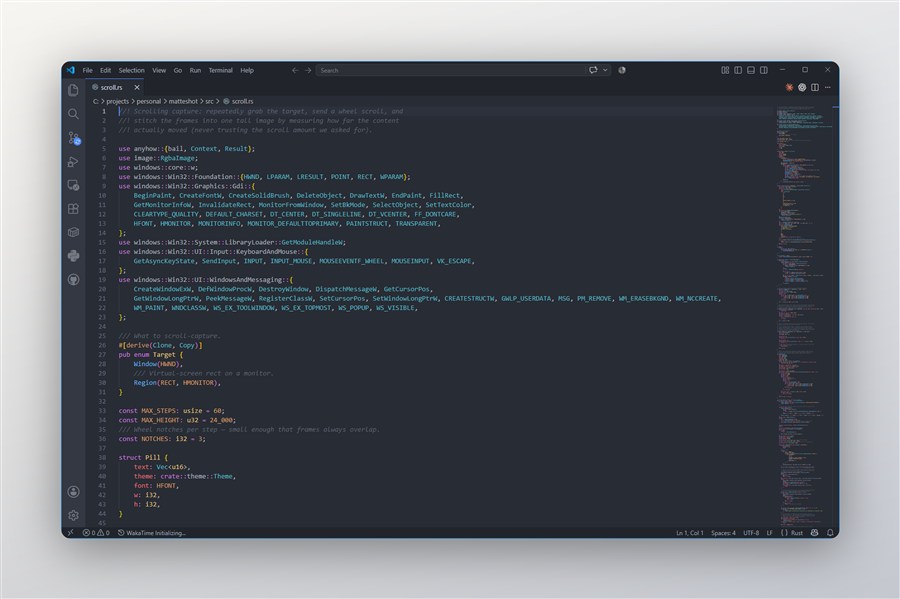Open the Accounts menu icon
900x599 pixels.
(73, 492)
